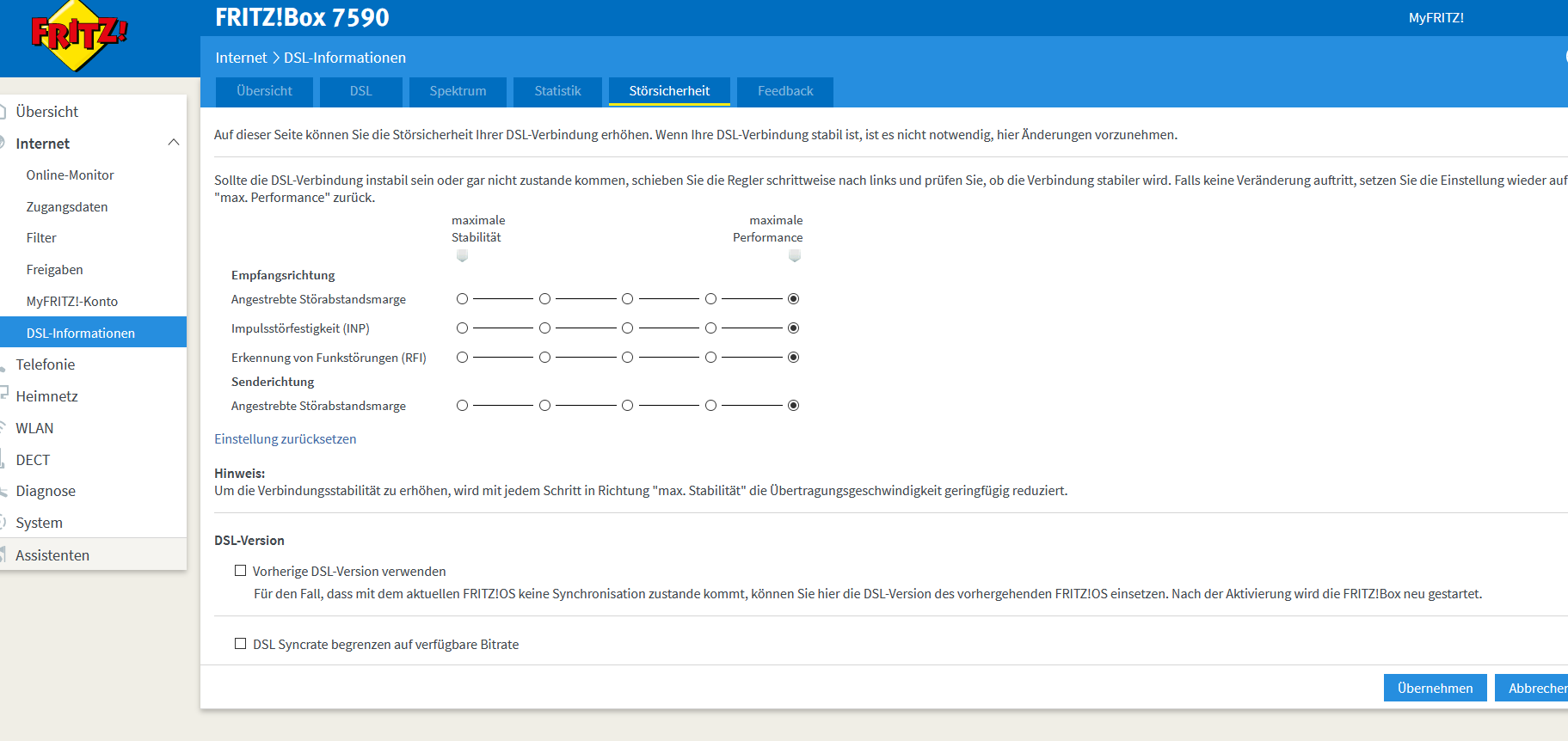Set Senderichtung Störabstandsmarge to maximum stability
The height and width of the screenshot is (741, 1568).
[x=462, y=406]
